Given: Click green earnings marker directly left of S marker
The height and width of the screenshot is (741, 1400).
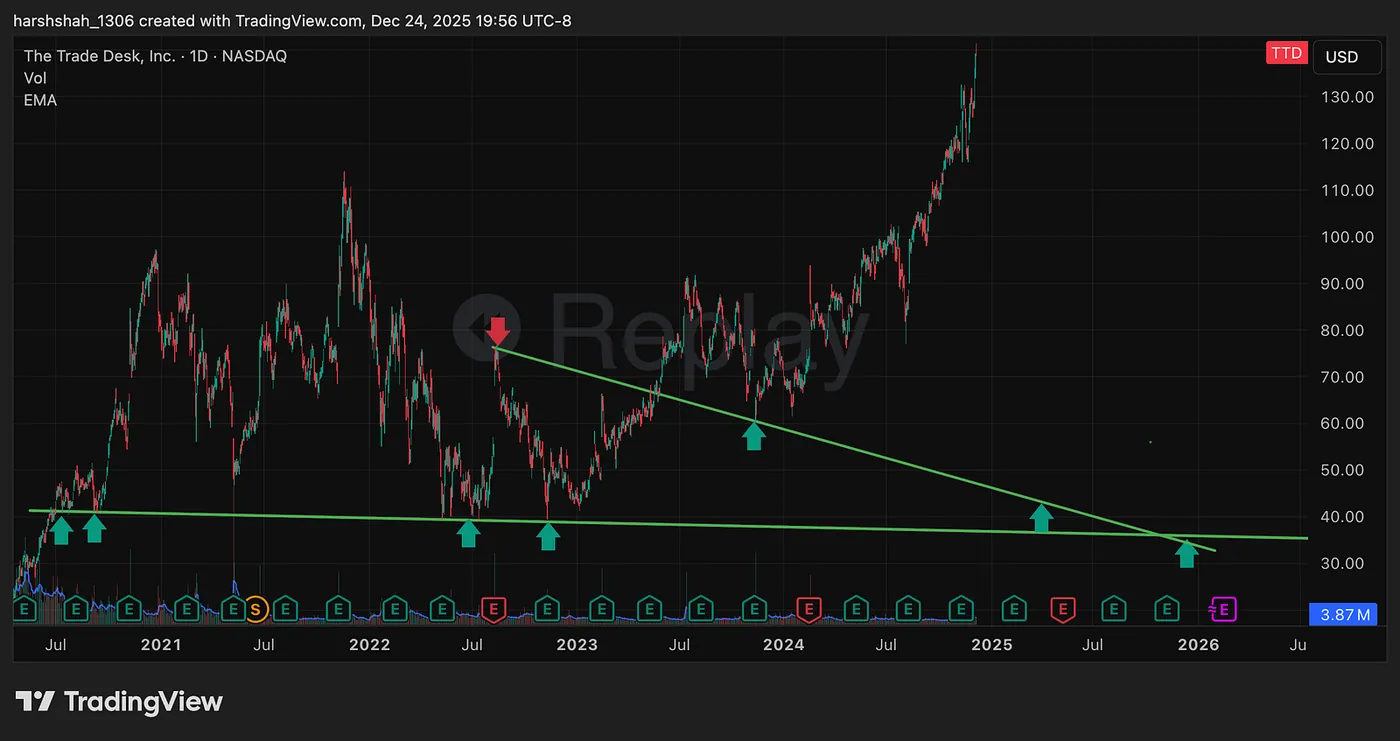Looking at the screenshot, I should 234,608.
